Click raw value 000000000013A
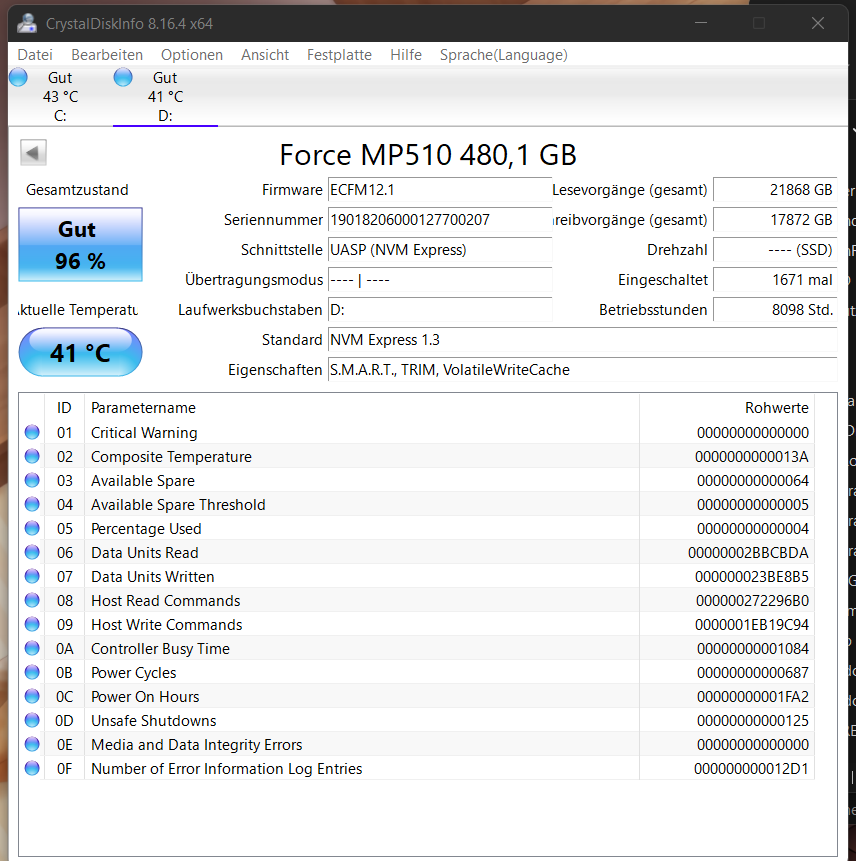The image size is (856, 861). tap(752, 457)
